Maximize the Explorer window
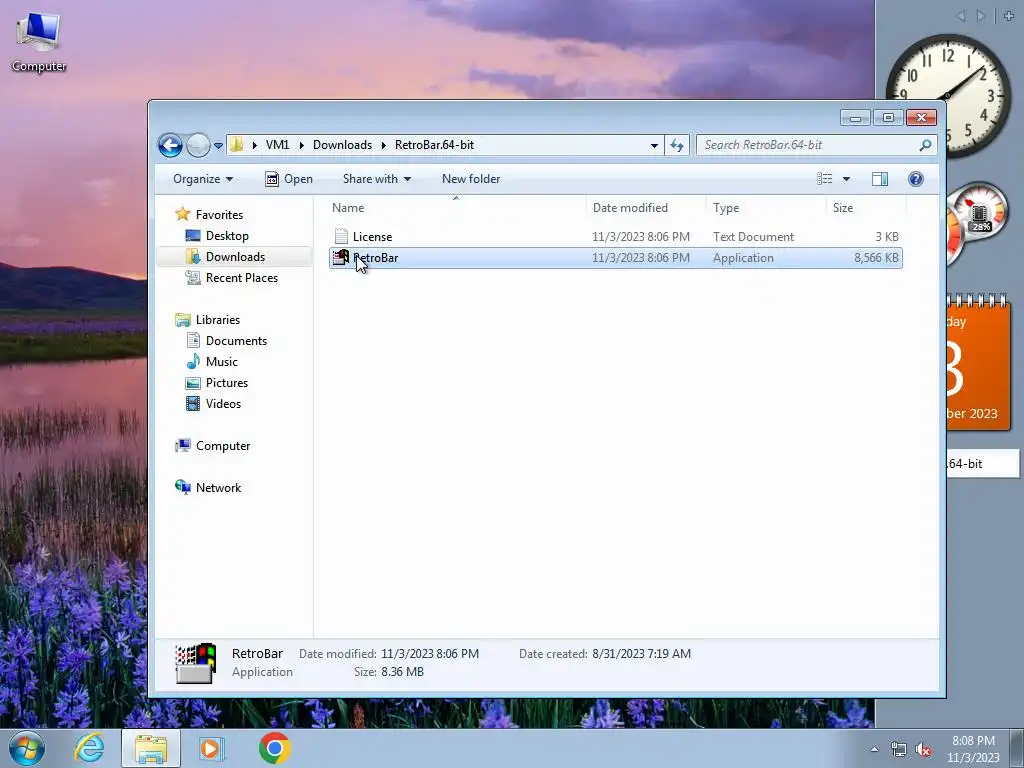This screenshot has width=1024, height=768. 888,118
